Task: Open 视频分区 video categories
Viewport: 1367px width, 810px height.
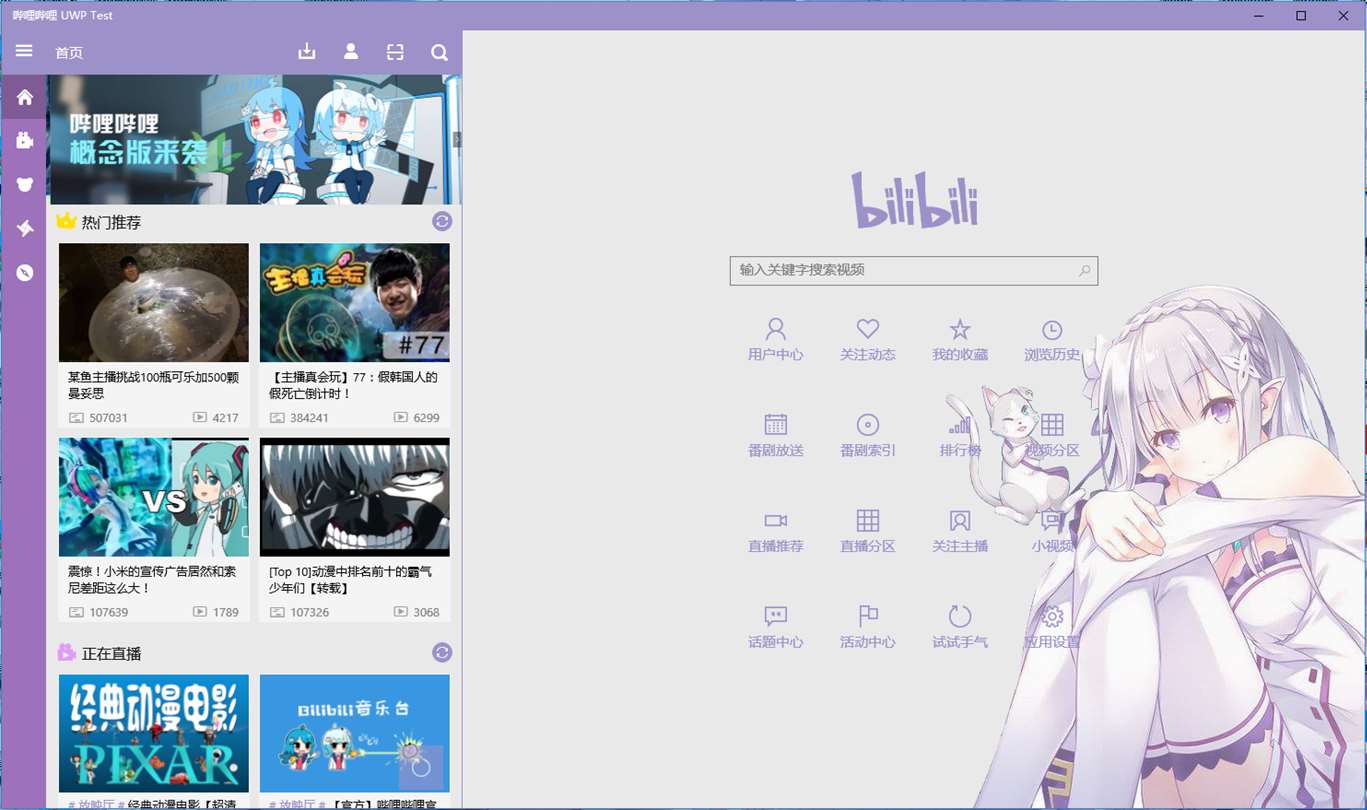Action: pyautogui.click(x=1052, y=435)
